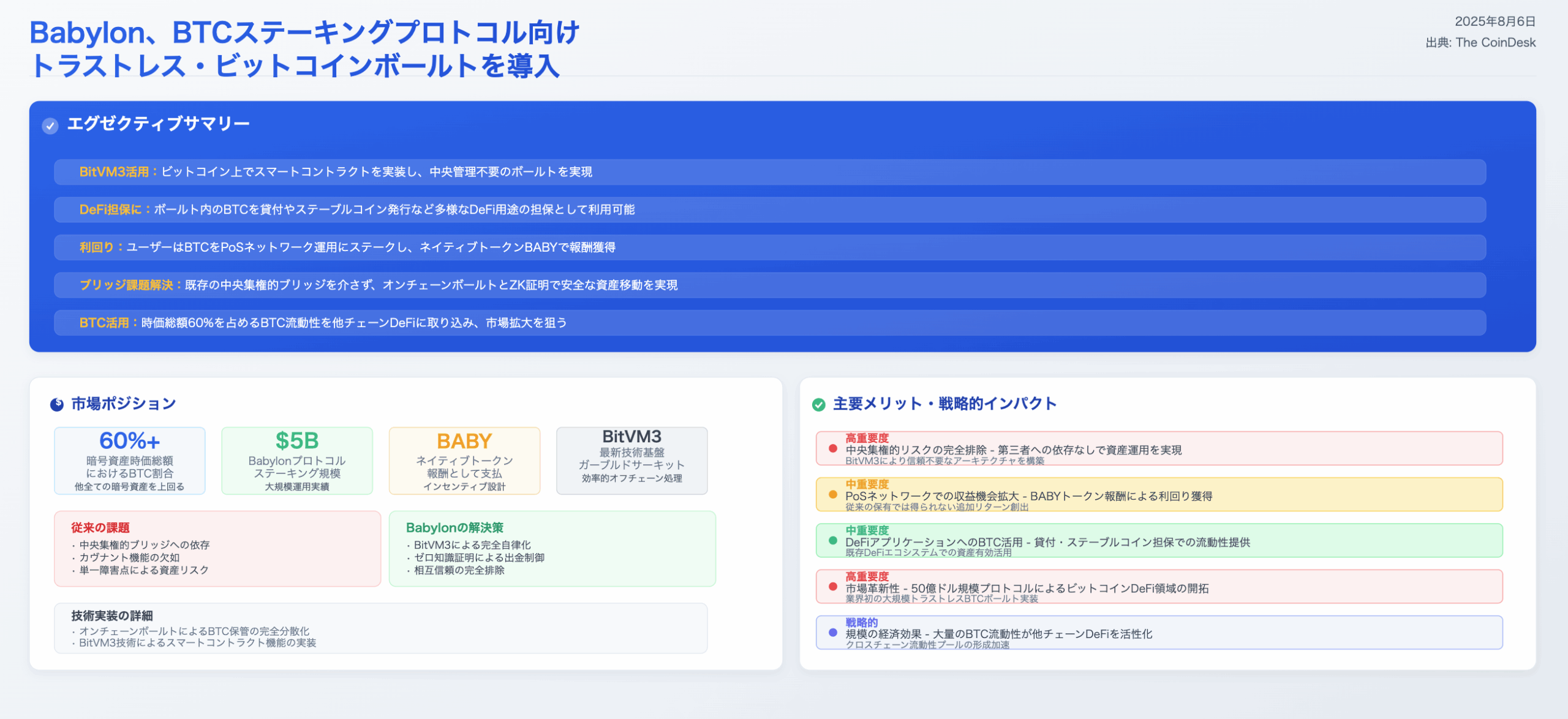This screenshot has height=719, width=1568.
Task: Click the checkmark icon beside エグゼクティブサマリー
Action: (x=50, y=126)
